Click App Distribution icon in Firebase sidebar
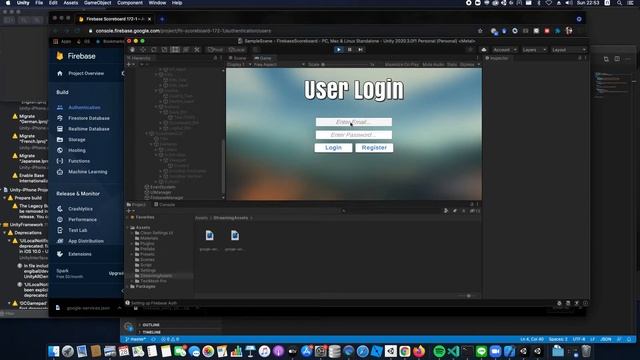The height and width of the screenshot is (360, 640). (x=60, y=241)
